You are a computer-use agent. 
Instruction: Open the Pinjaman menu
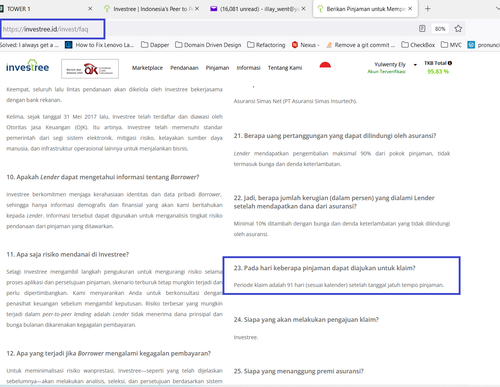point(217,68)
